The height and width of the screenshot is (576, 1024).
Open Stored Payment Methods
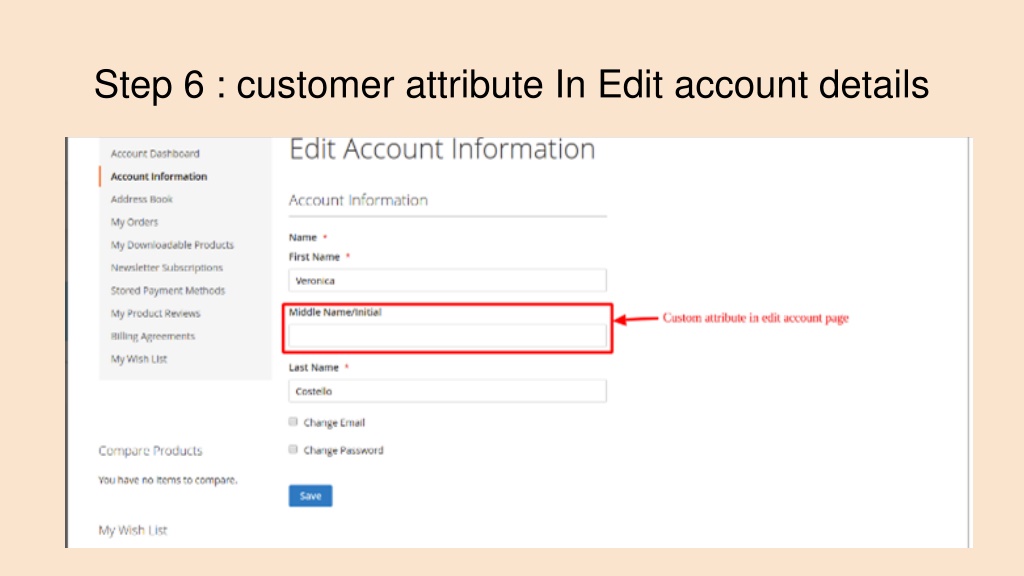(168, 291)
